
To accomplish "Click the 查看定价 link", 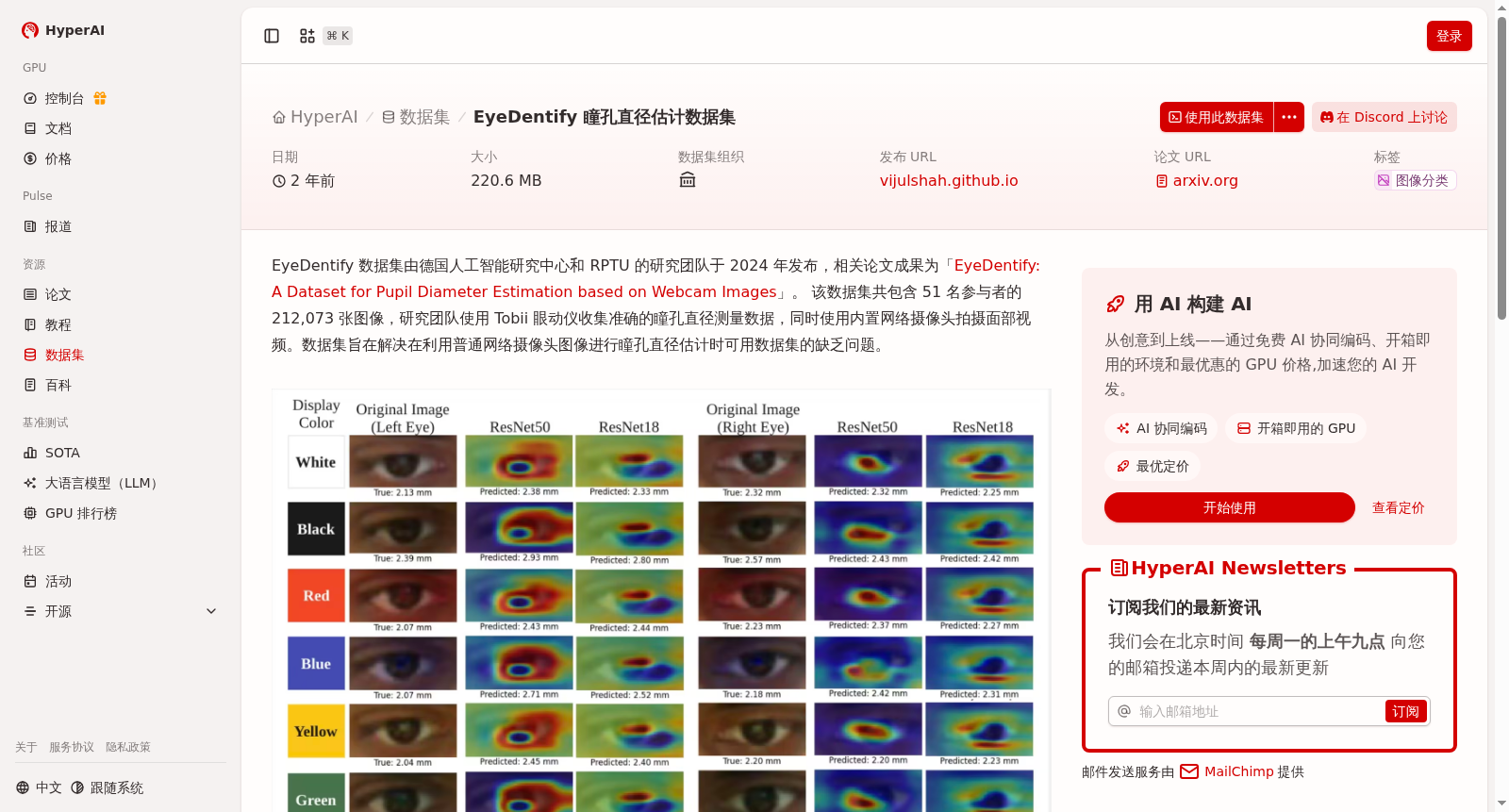I will [1398, 507].
